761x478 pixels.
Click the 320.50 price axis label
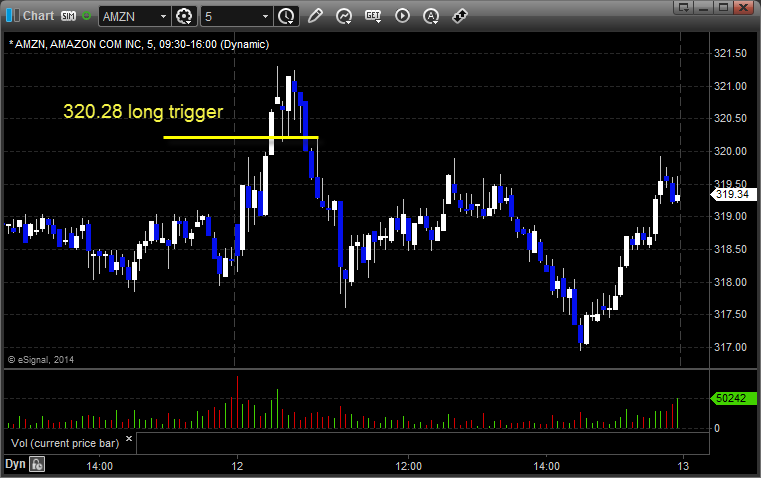(x=730, y=118)
